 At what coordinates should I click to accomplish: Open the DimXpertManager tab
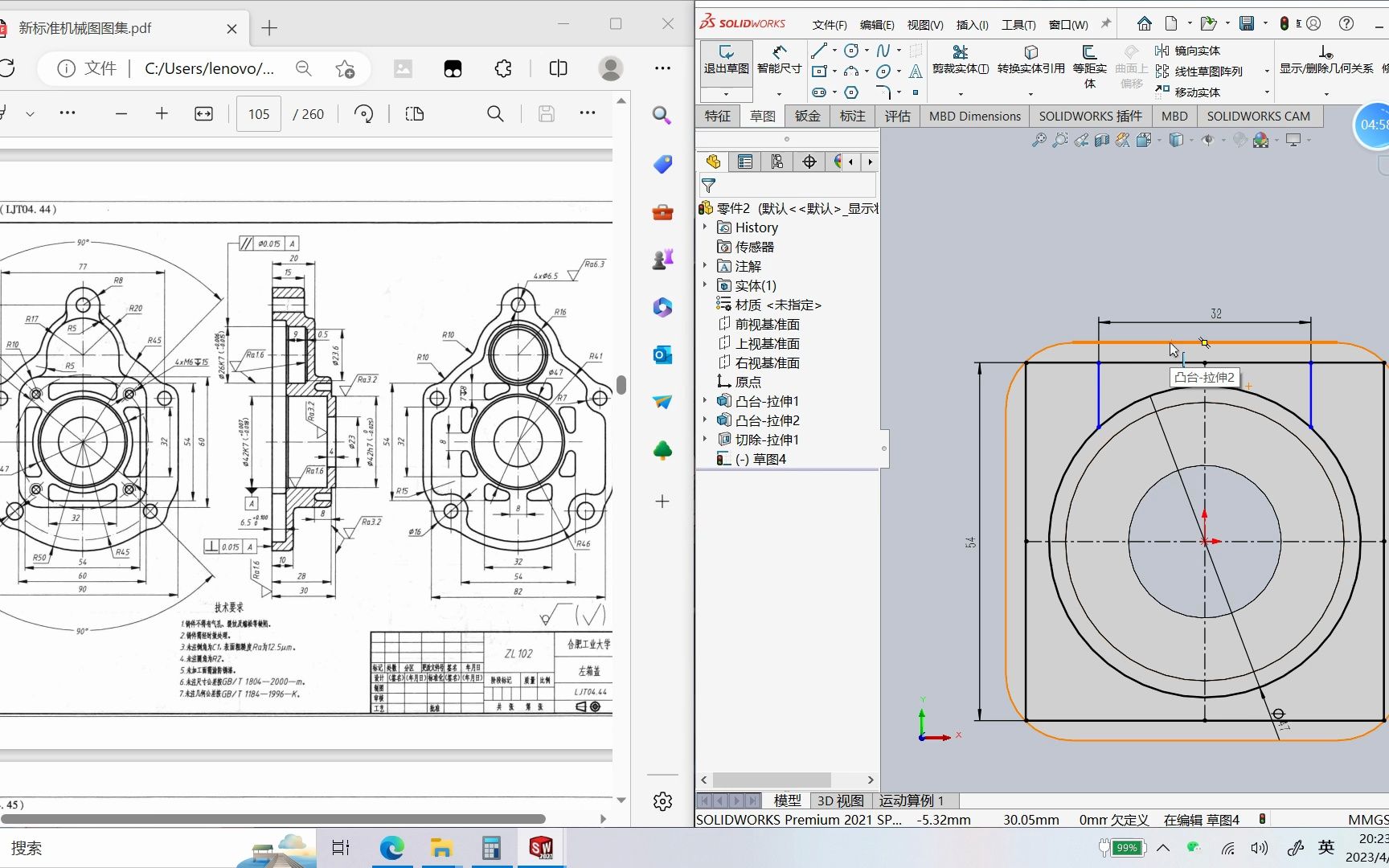click(x=809, y=162)
